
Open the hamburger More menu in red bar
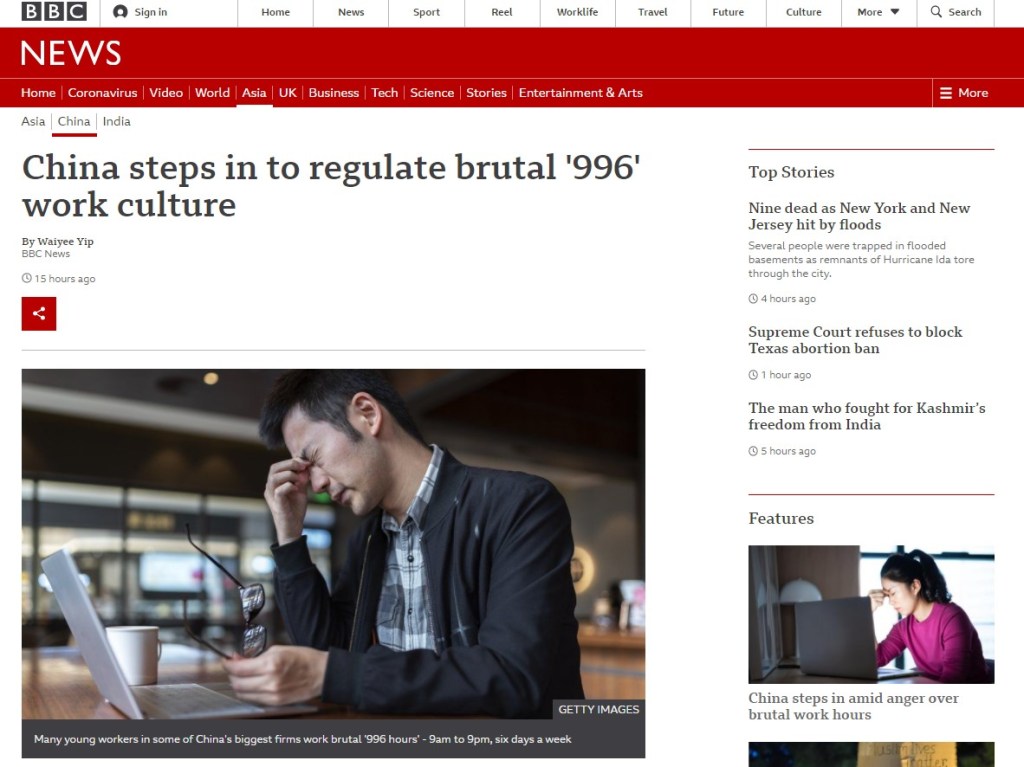click(x=946, y=93)
